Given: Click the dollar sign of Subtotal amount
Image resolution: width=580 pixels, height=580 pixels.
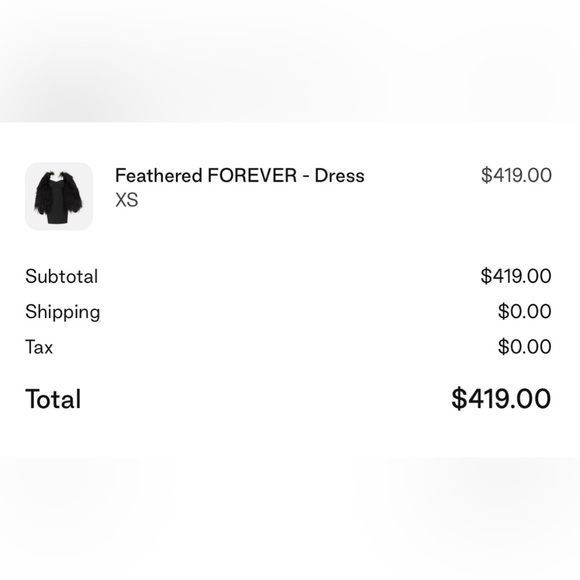Looking at the screenshot, I should pos(486,276).
